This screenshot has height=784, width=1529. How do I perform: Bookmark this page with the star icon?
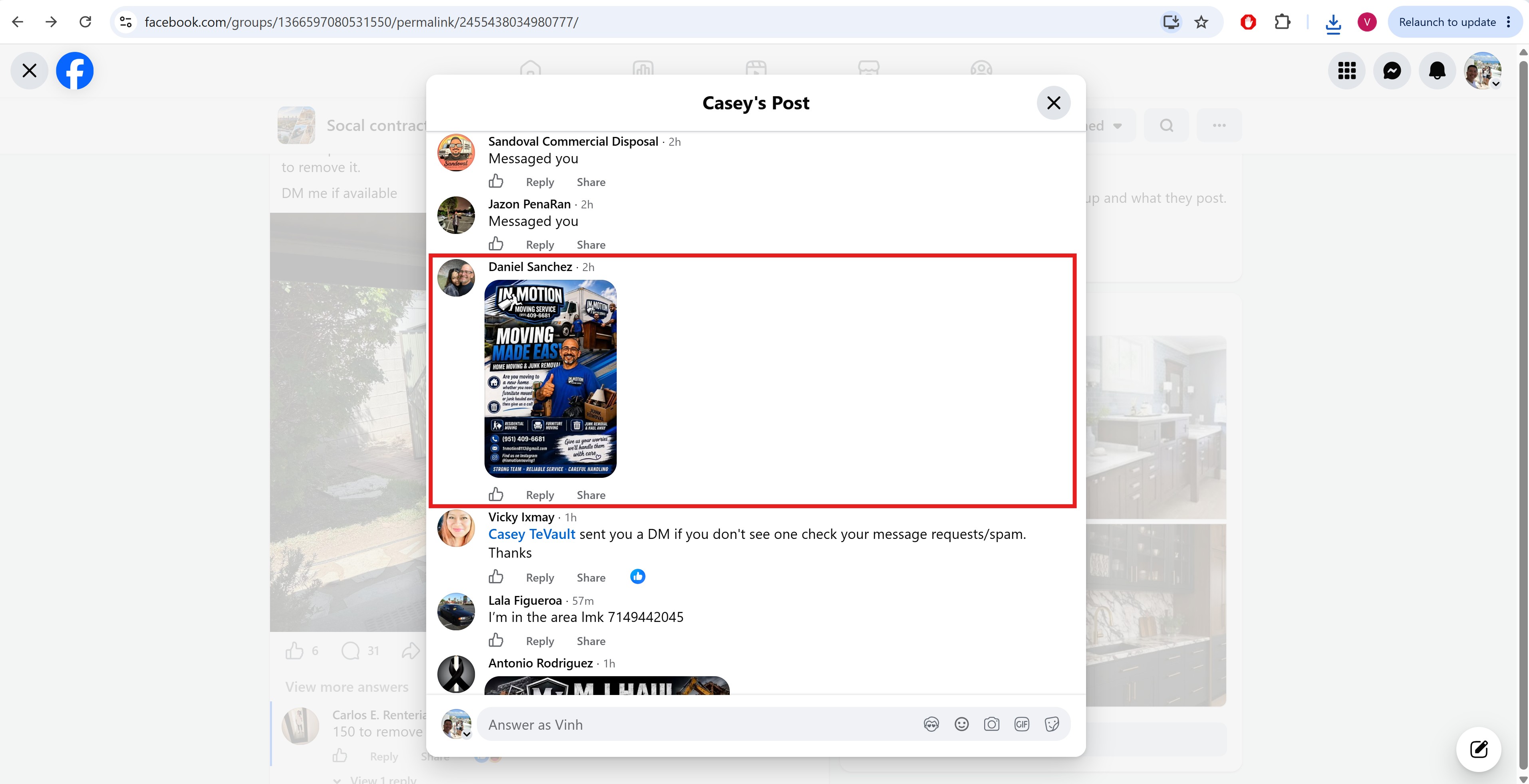click(x=1201, y=22)
